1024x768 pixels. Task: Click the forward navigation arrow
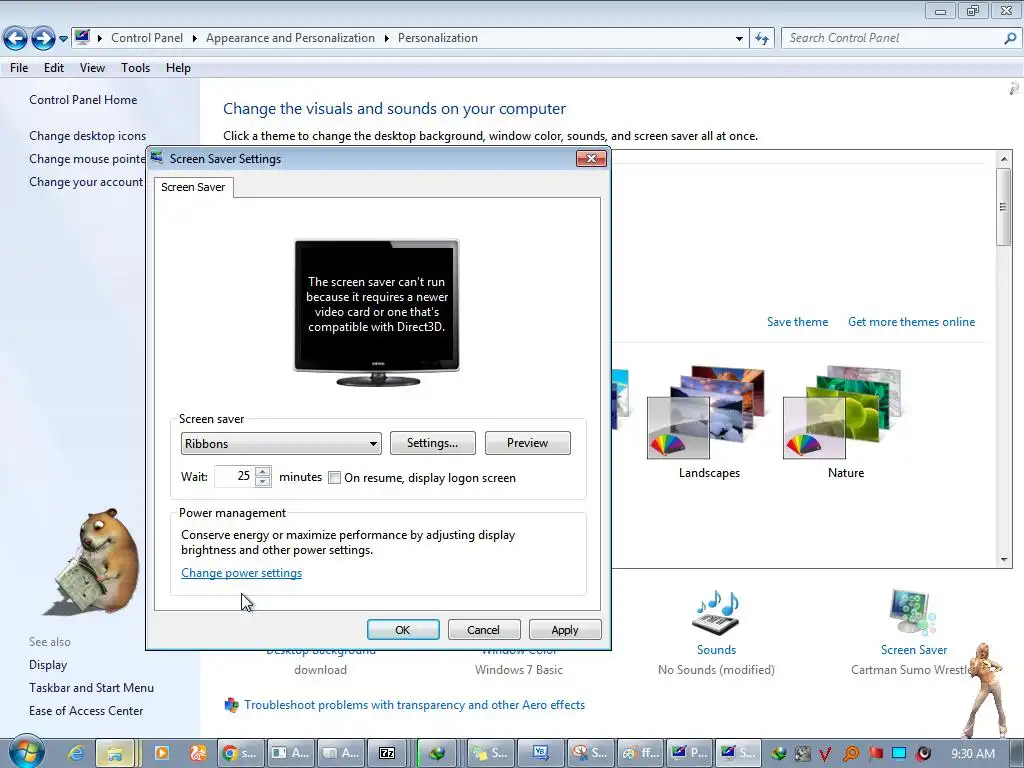tap(43, 39)
